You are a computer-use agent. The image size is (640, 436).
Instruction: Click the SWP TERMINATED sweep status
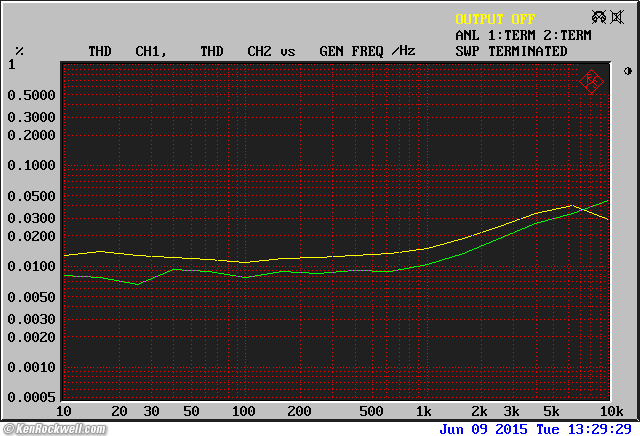(511, 51)
